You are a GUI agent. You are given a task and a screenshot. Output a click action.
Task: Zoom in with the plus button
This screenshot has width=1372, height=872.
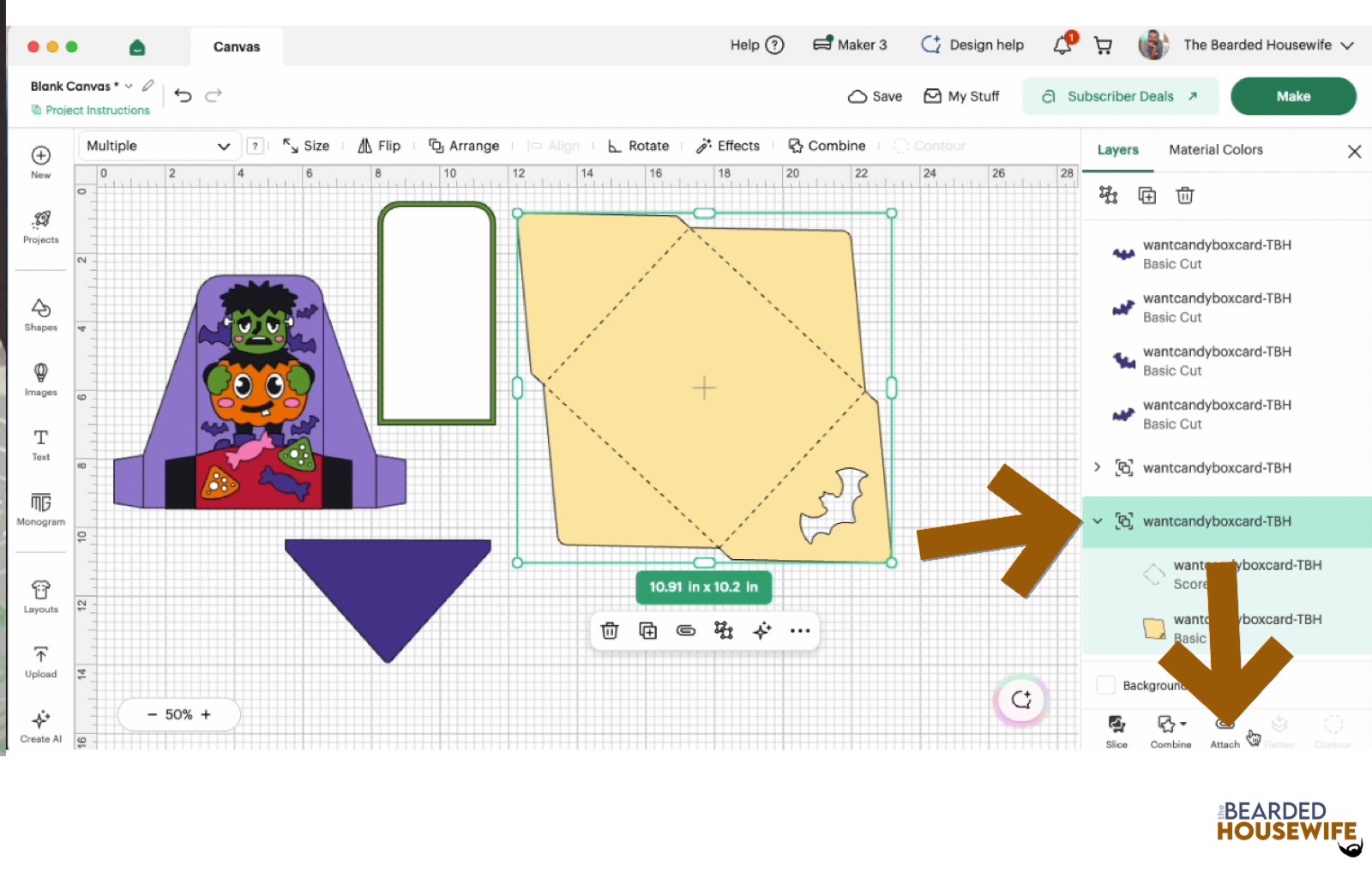206,714
